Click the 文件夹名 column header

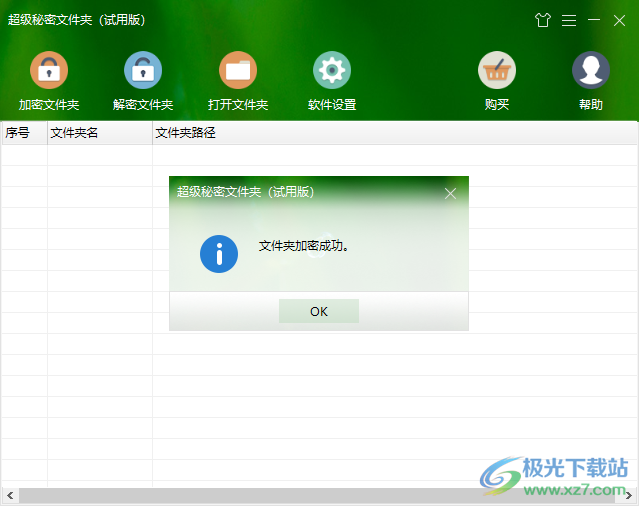(100, 132)
